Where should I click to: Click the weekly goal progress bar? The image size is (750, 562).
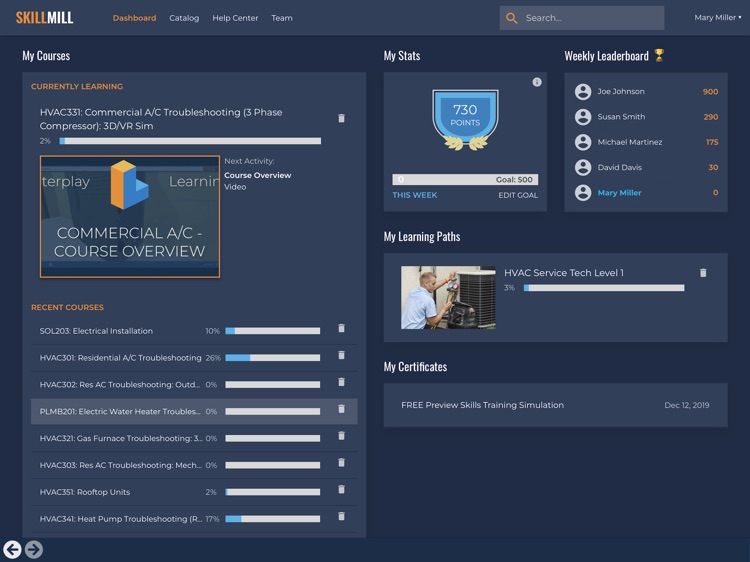coord(465,179)
